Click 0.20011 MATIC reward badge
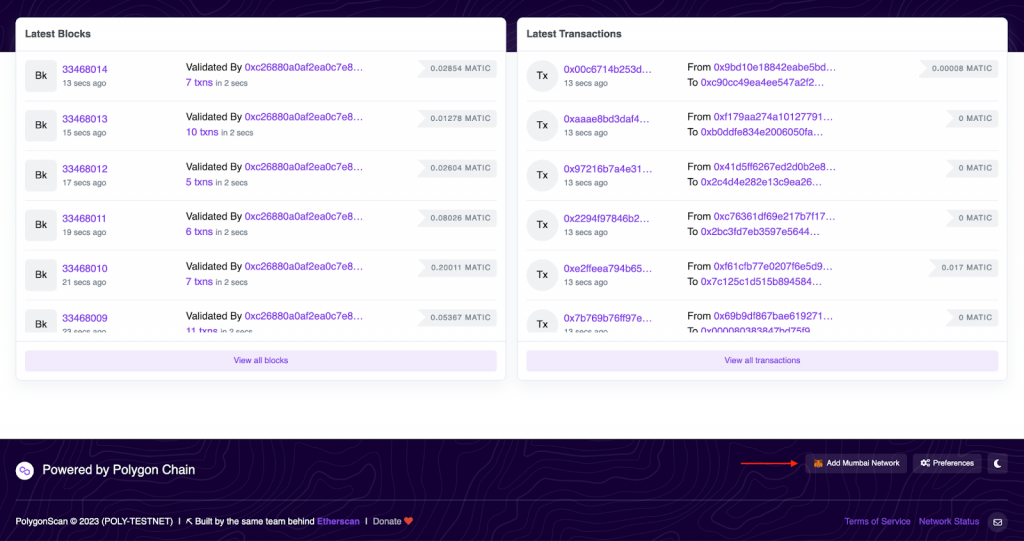1024x541 pixels. click(x=457, y=268)
